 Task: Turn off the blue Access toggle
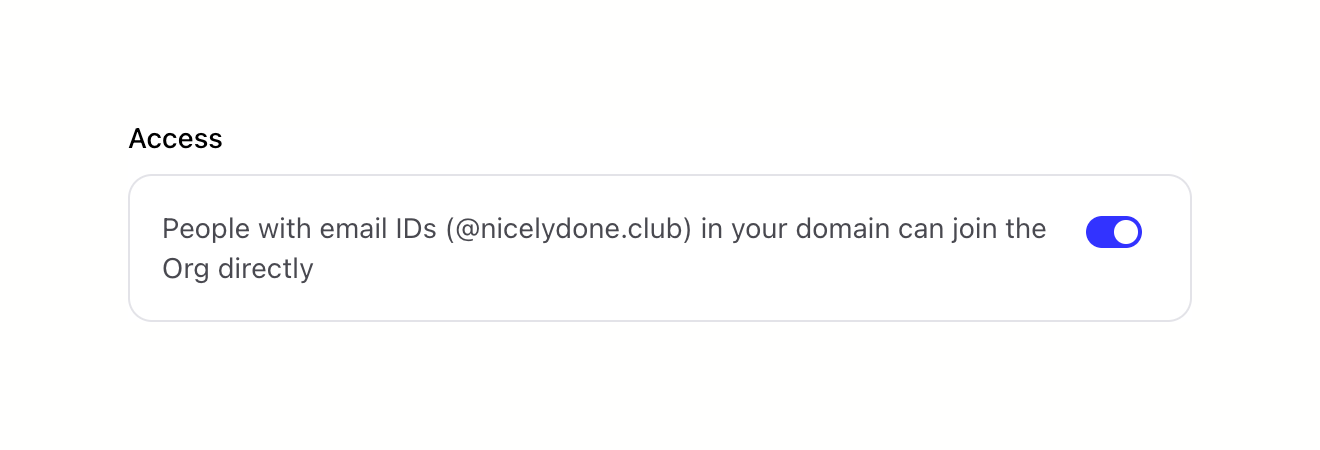(x=1113, y=232)
